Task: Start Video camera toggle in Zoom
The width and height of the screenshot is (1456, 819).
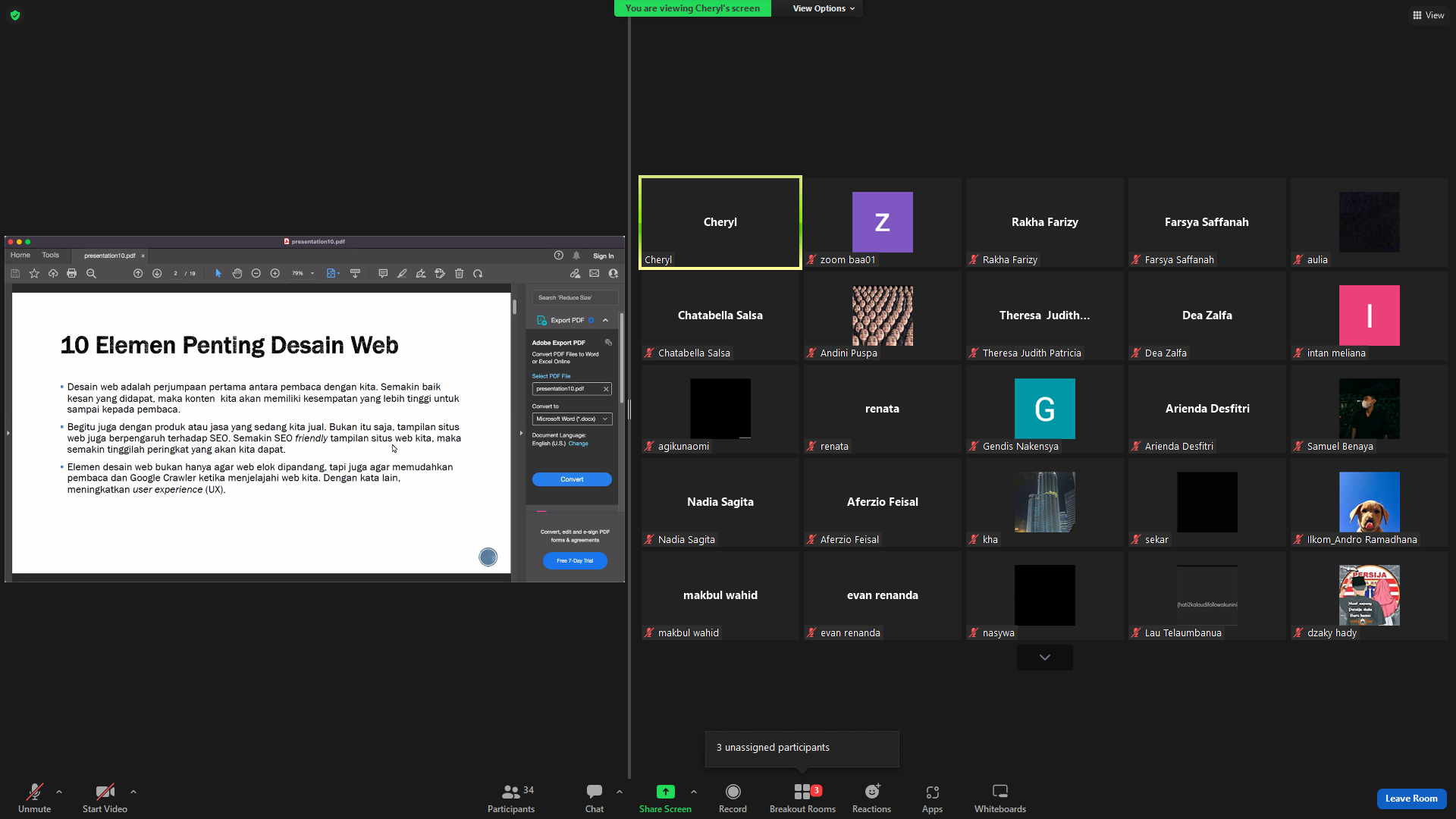Action: tap(105, 798)
